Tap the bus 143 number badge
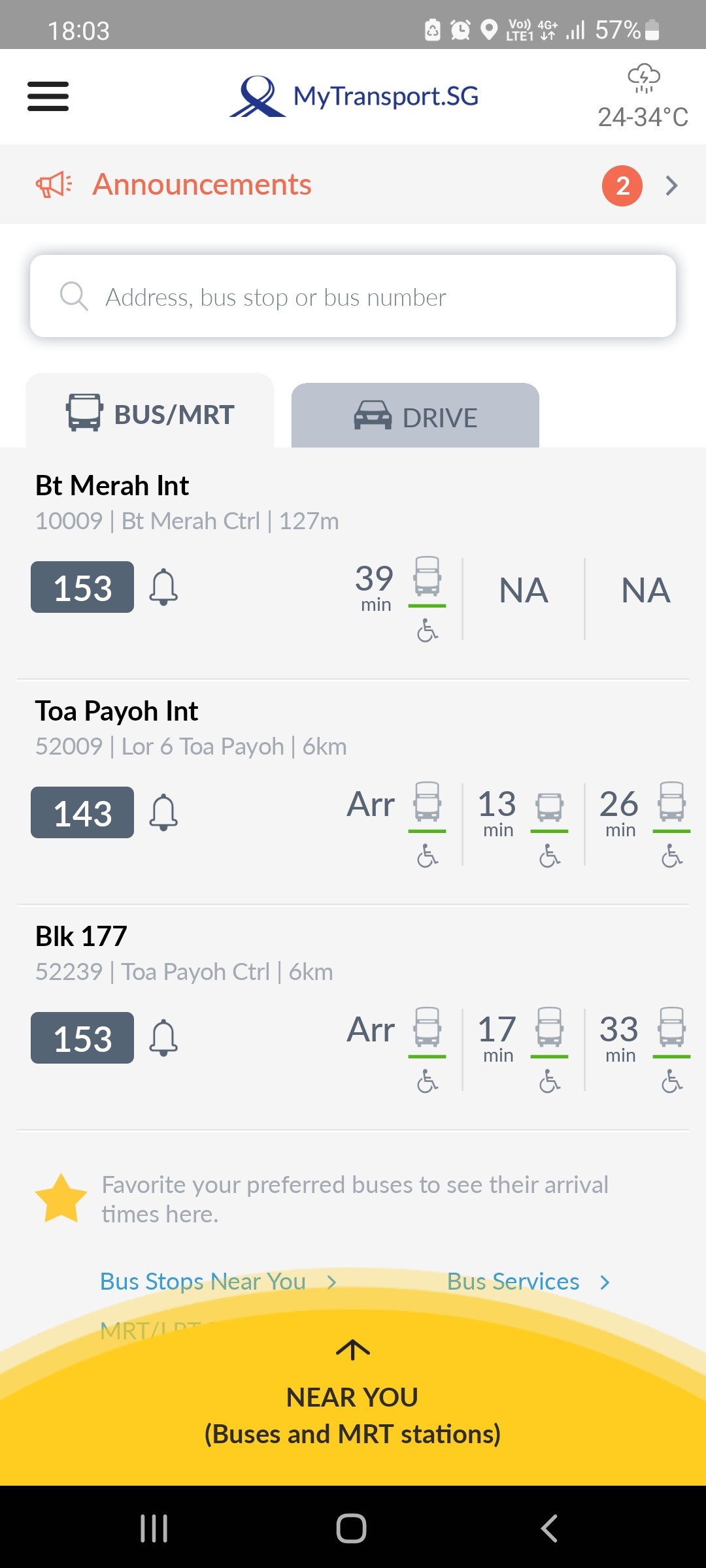 82,813
